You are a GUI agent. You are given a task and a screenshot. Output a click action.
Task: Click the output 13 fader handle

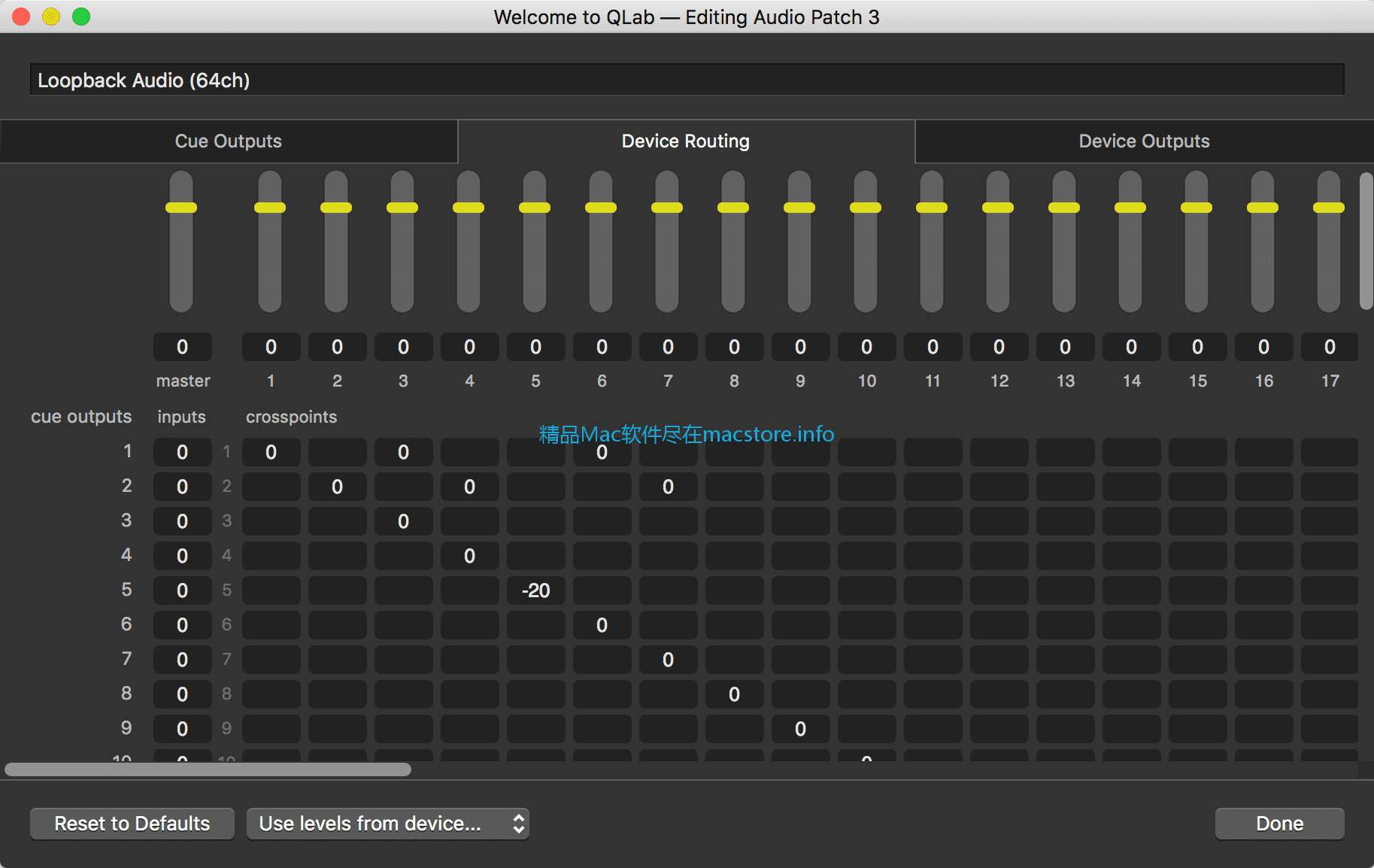1064,208
